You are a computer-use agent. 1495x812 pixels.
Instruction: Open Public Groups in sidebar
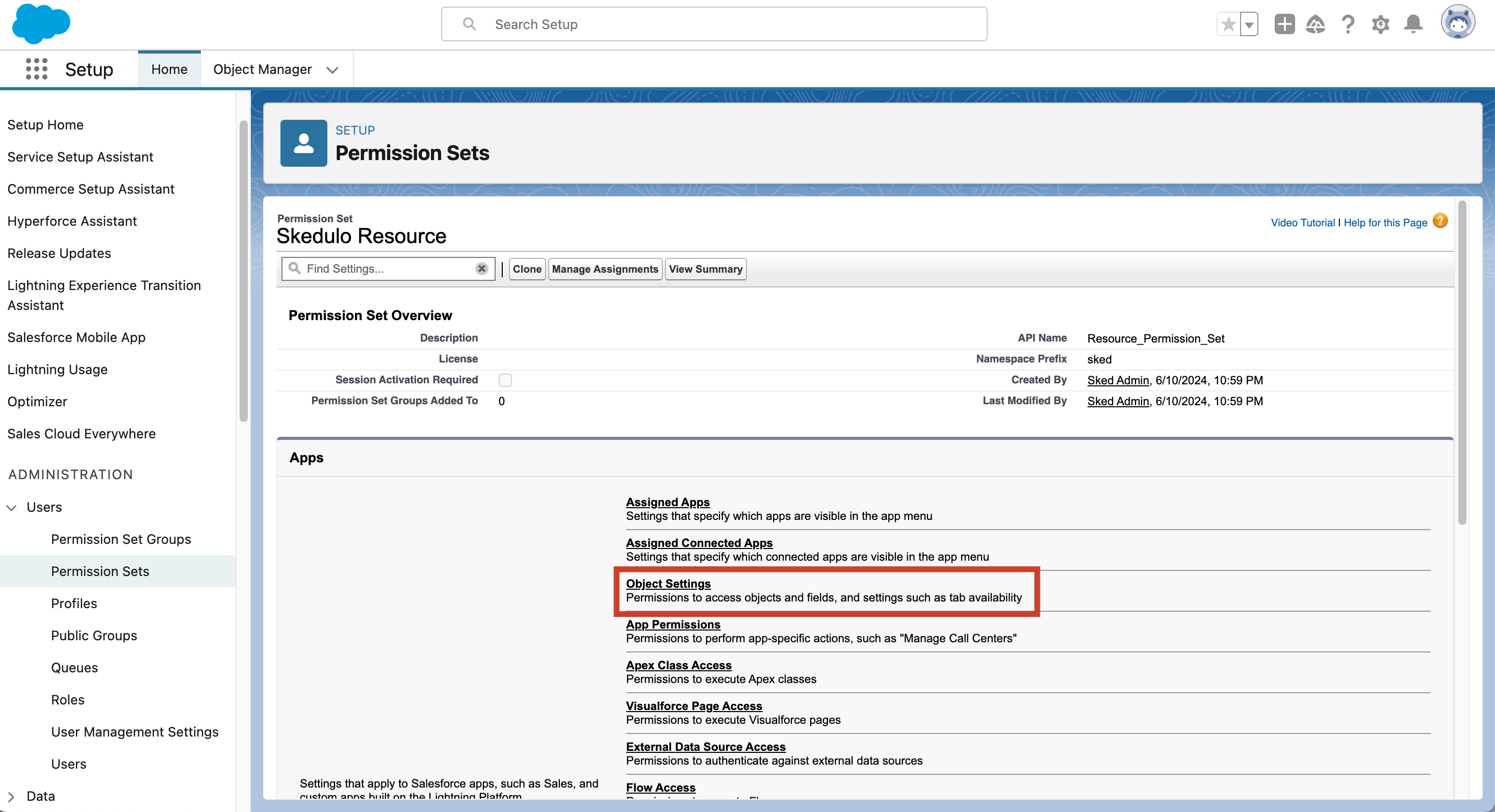(94, 636)
